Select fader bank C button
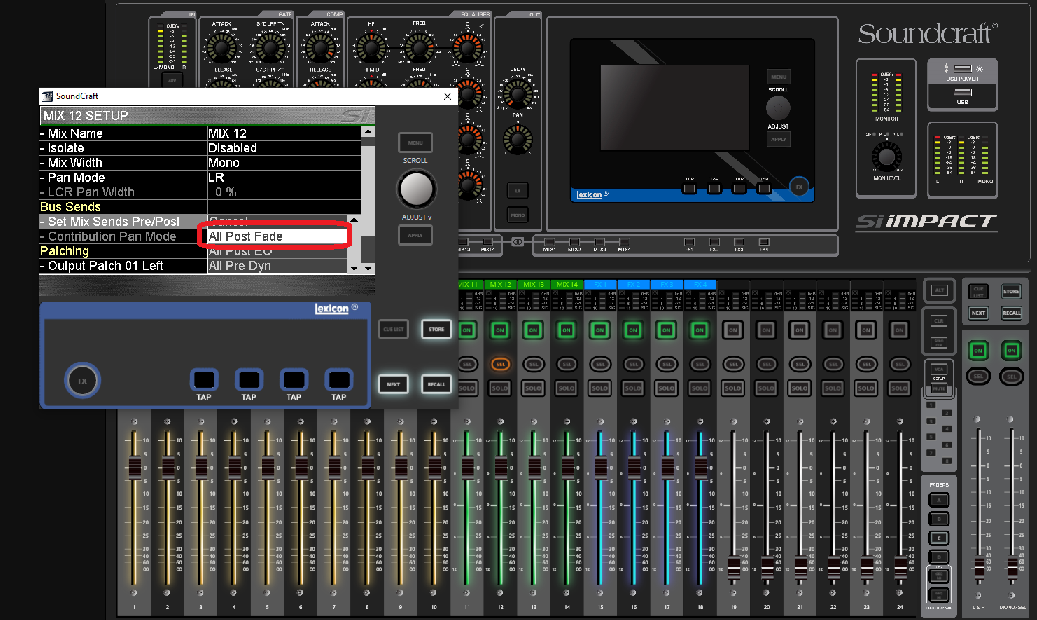The width and height of the screenshot is (1037, 620). click(x=938, y=538)
